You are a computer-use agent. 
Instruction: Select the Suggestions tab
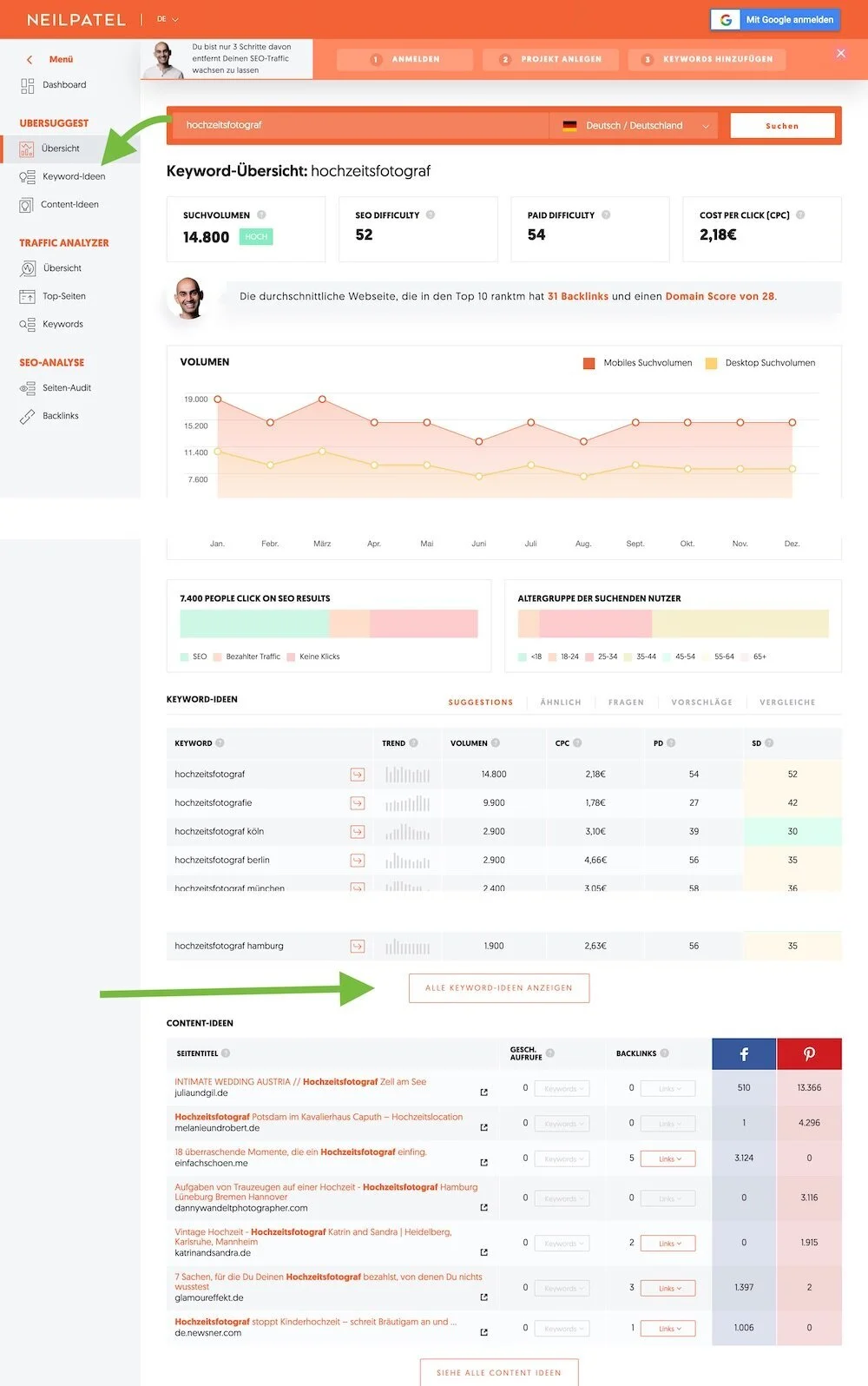tap(481, 702)
